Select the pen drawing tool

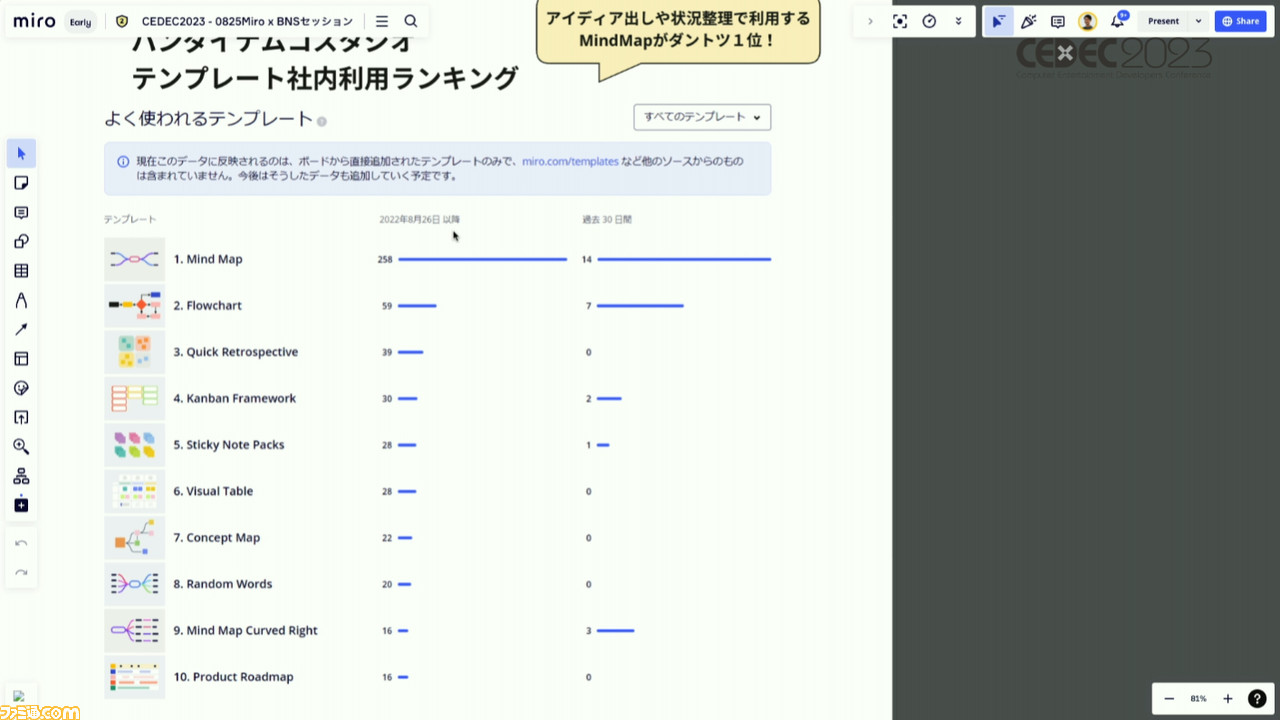(x=21, y=300)
